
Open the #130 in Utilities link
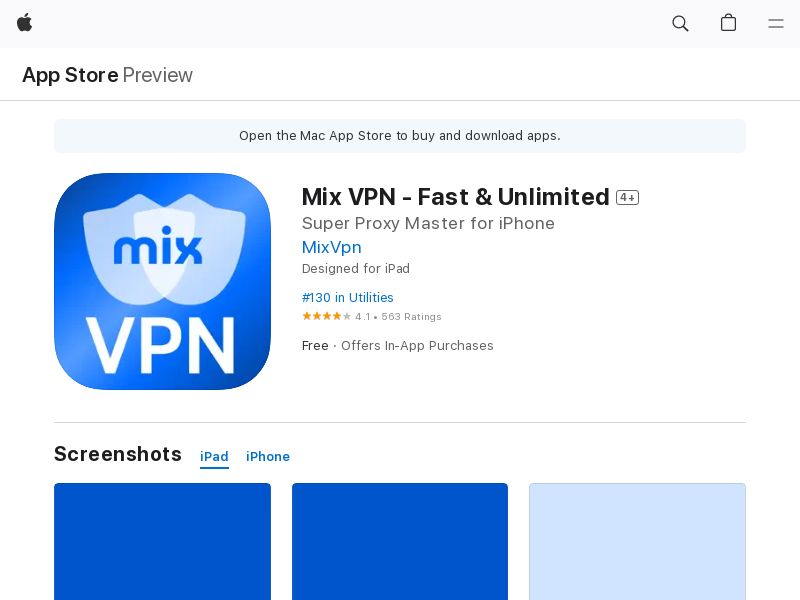(x=347, y=297)
